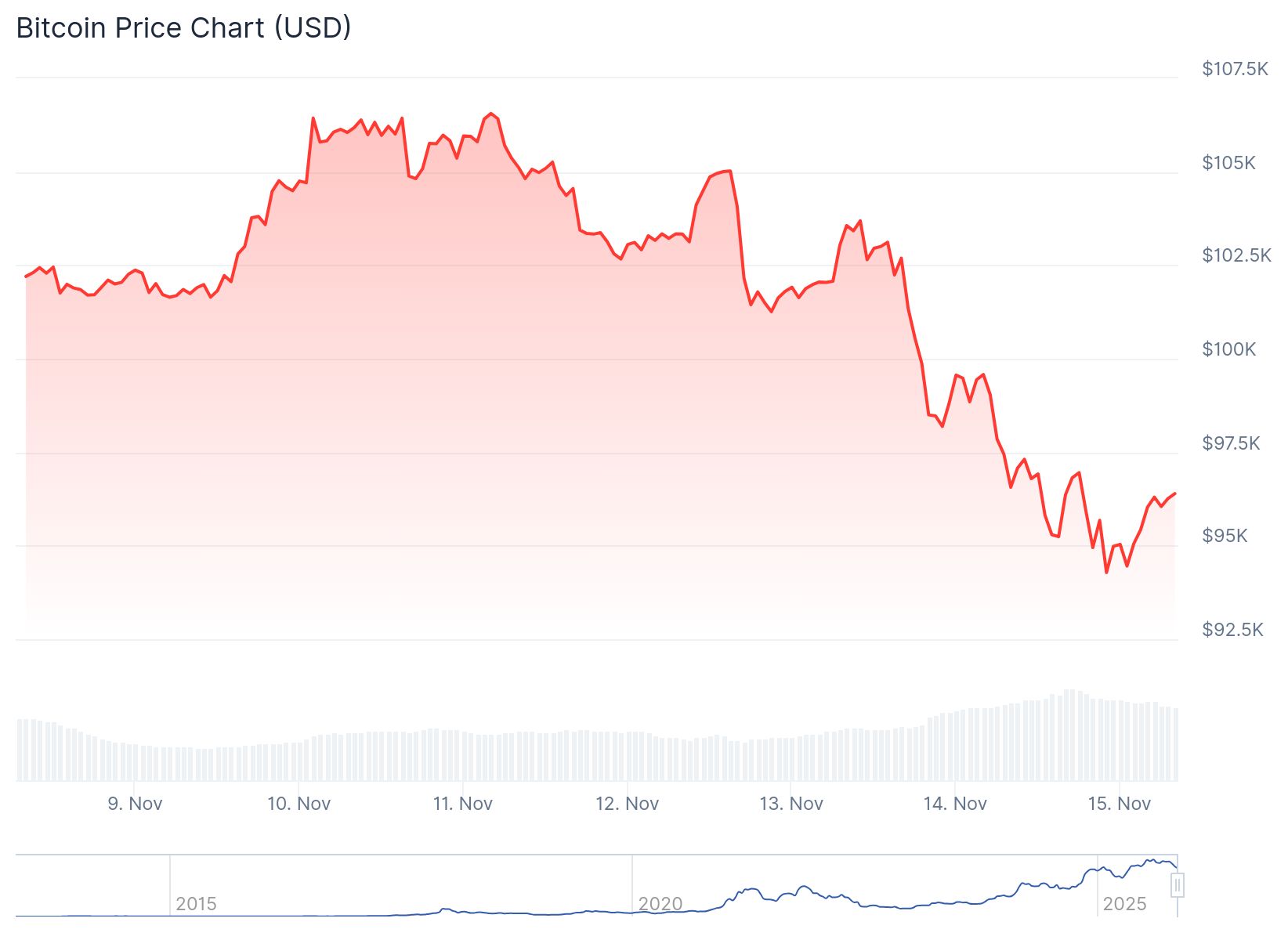
Task: Select the 9. Nov date label
Action: tap(135, 804)
